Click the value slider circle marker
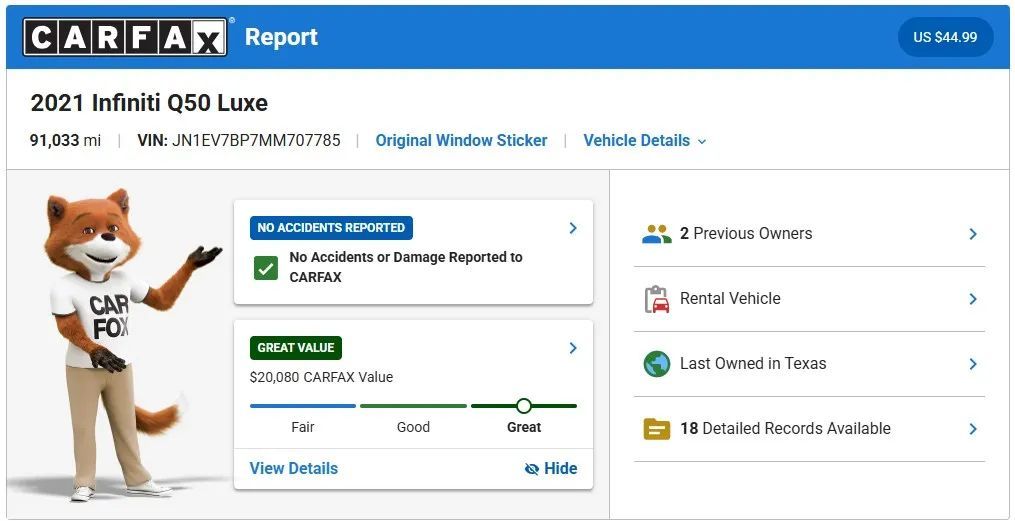The height and width of the screenshot is (521, 1015). pos(524,406)
